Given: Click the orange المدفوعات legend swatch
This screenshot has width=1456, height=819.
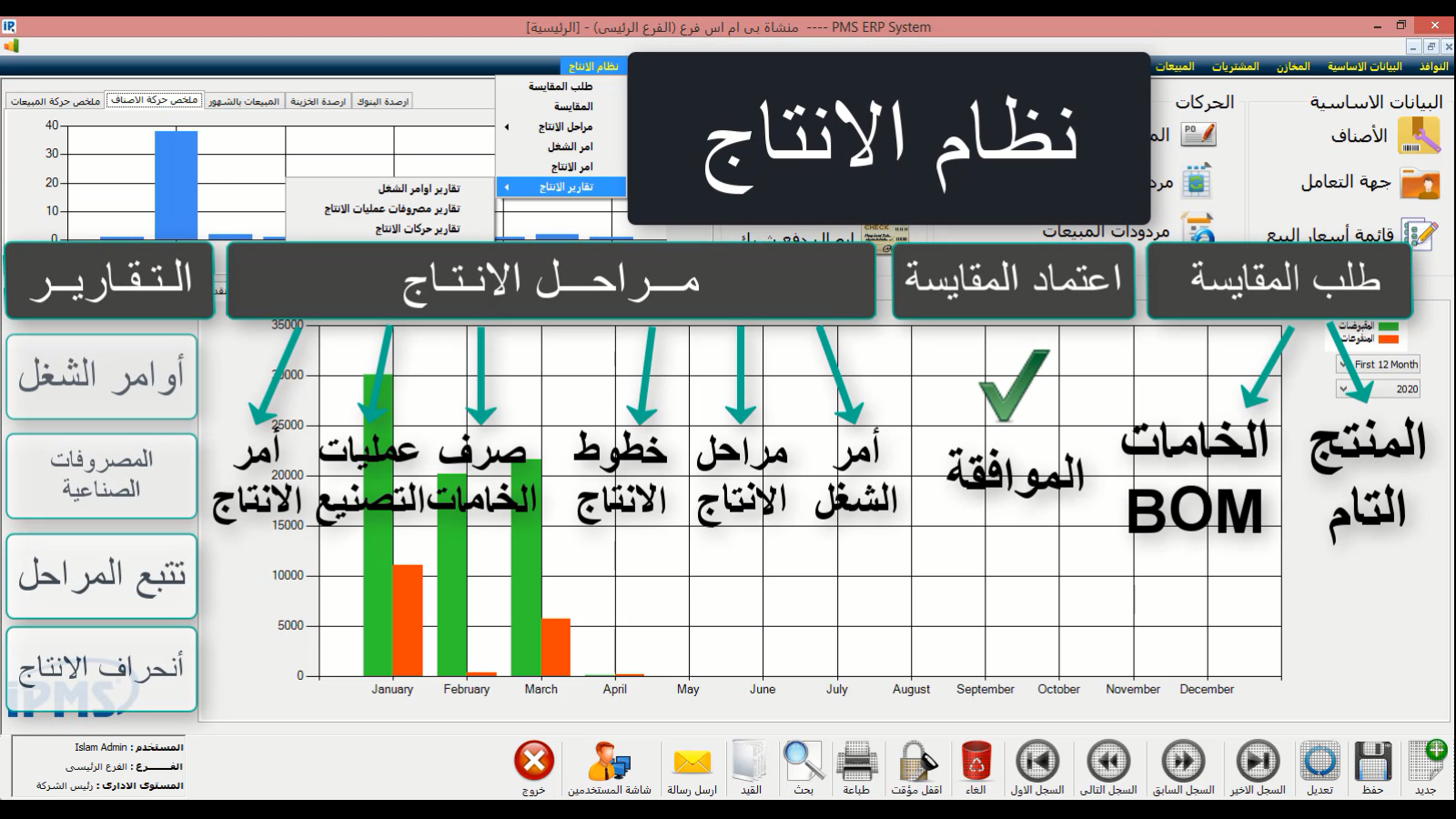Looking at the screenshot, I should pos(1388,339).
